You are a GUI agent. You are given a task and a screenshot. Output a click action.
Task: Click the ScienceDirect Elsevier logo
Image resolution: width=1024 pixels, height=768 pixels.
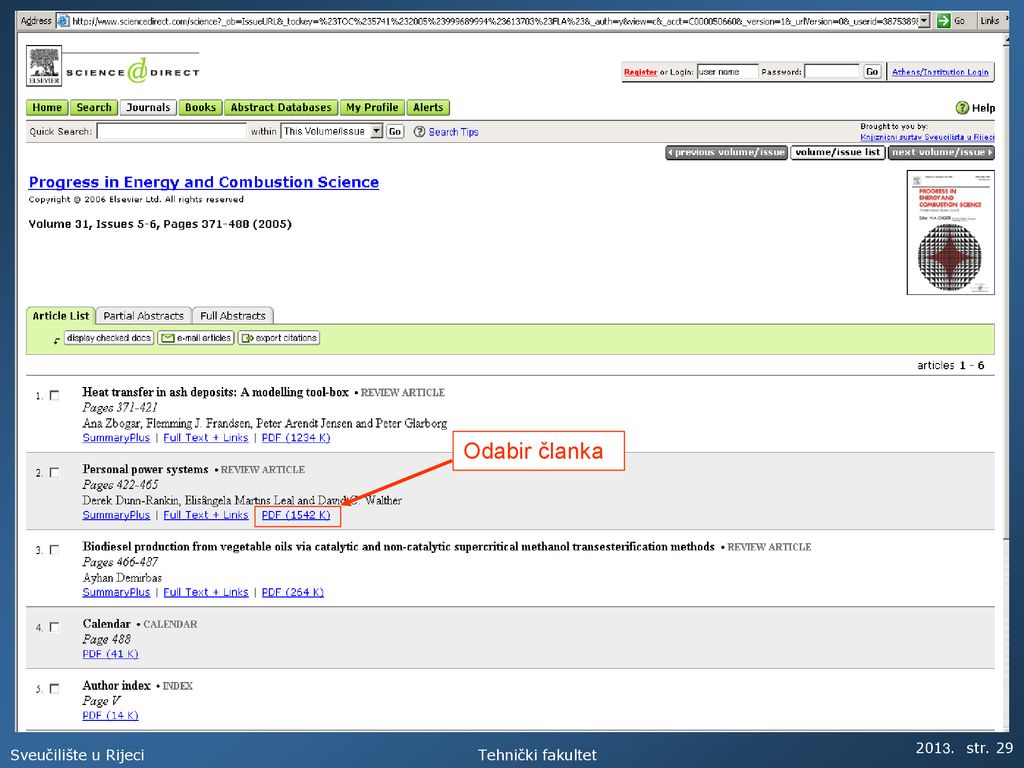[113, 67]
